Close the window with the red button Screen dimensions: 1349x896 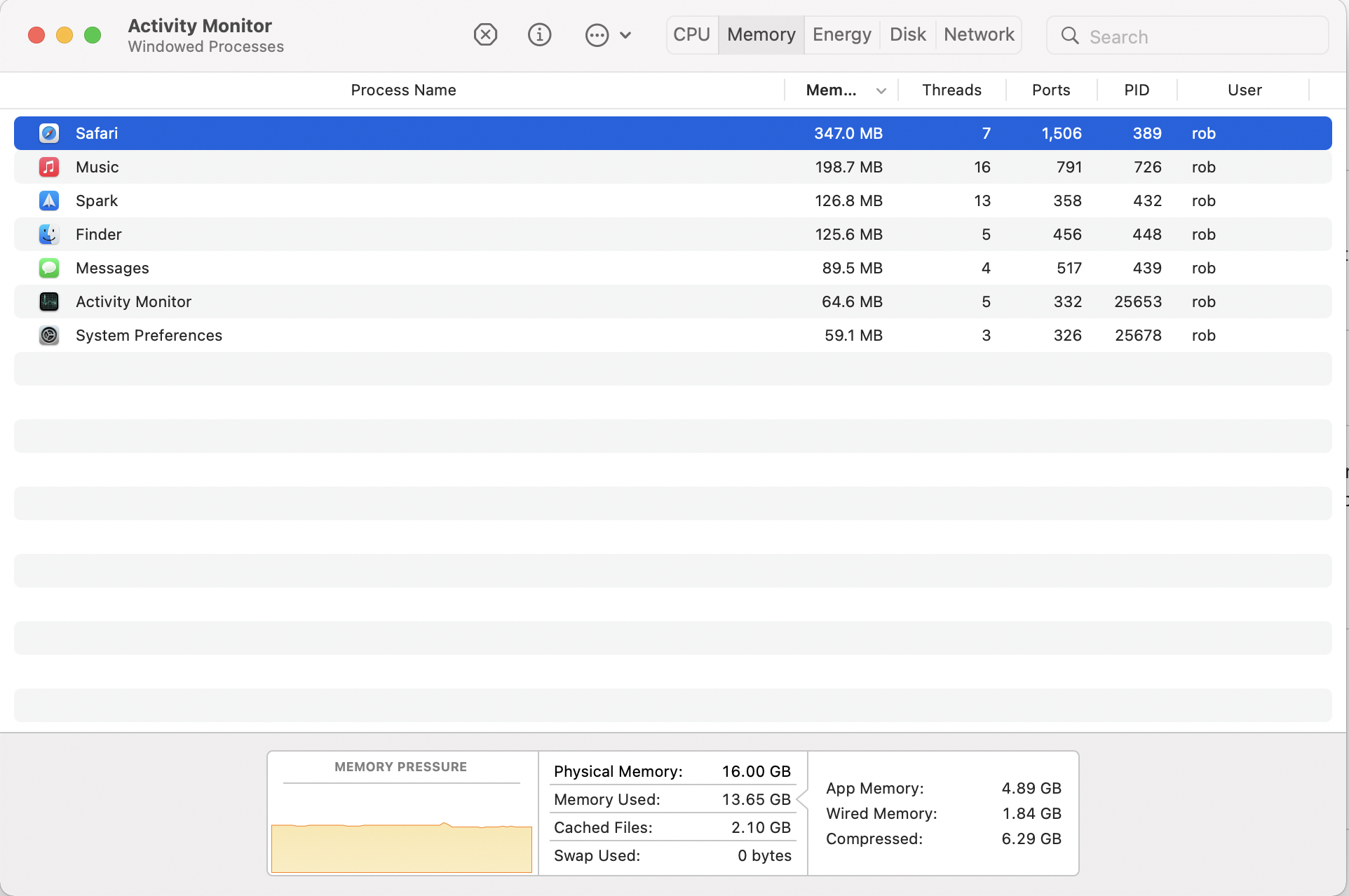point(36,35)
